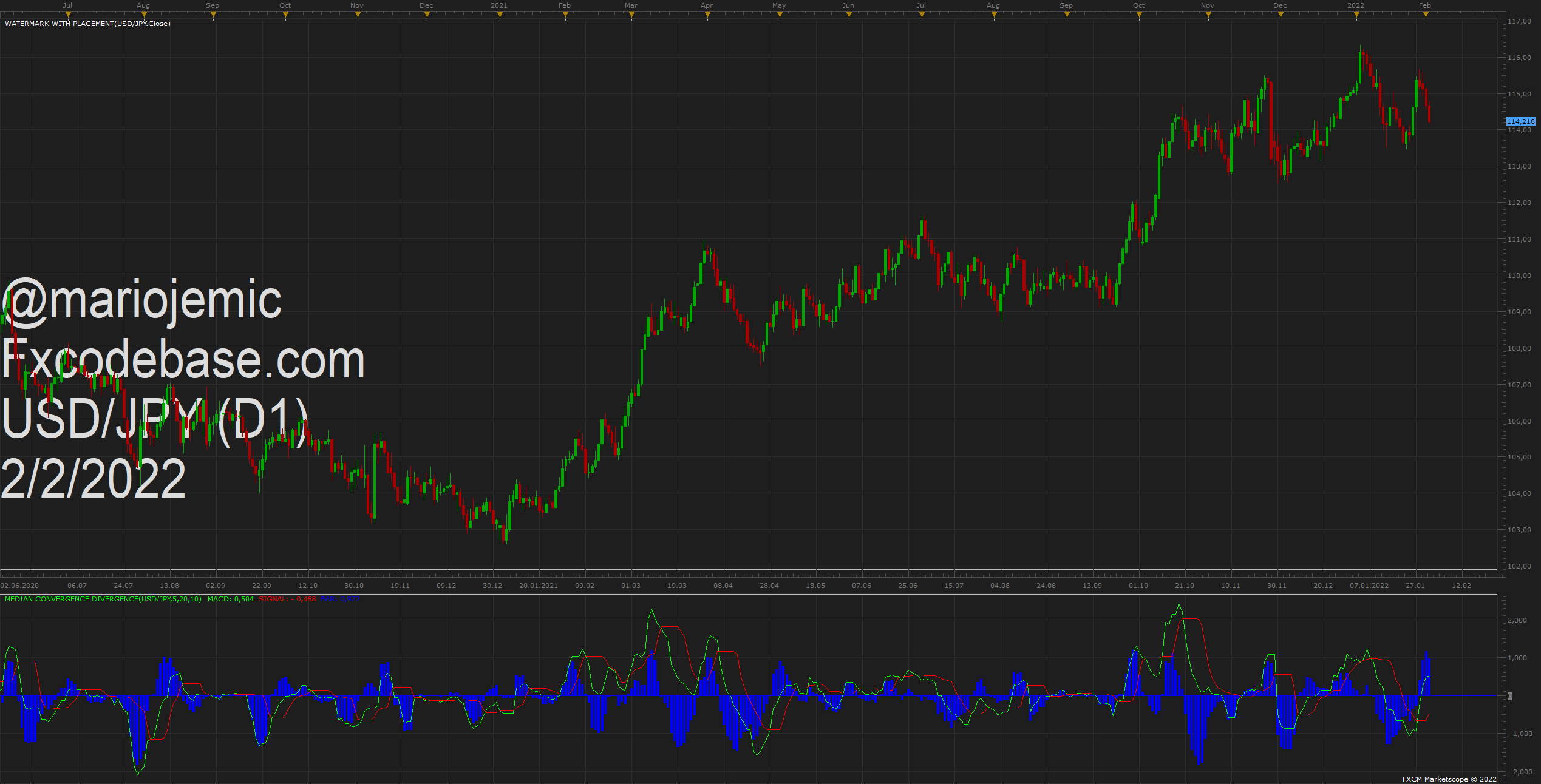Screen dimensions: 1541x784
Task: Click the Jun month marker on top timeline
Action: pyautogui.click(x=849, y=5)
